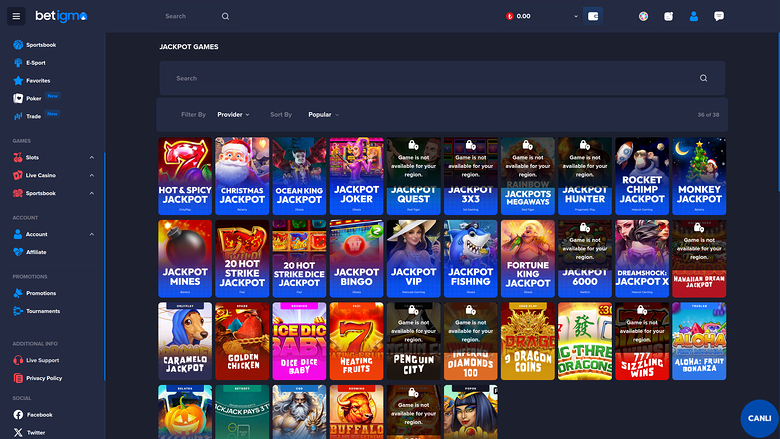Open the gift box icon in header
The image size is (780, 439).
click(x=669, y=16)
